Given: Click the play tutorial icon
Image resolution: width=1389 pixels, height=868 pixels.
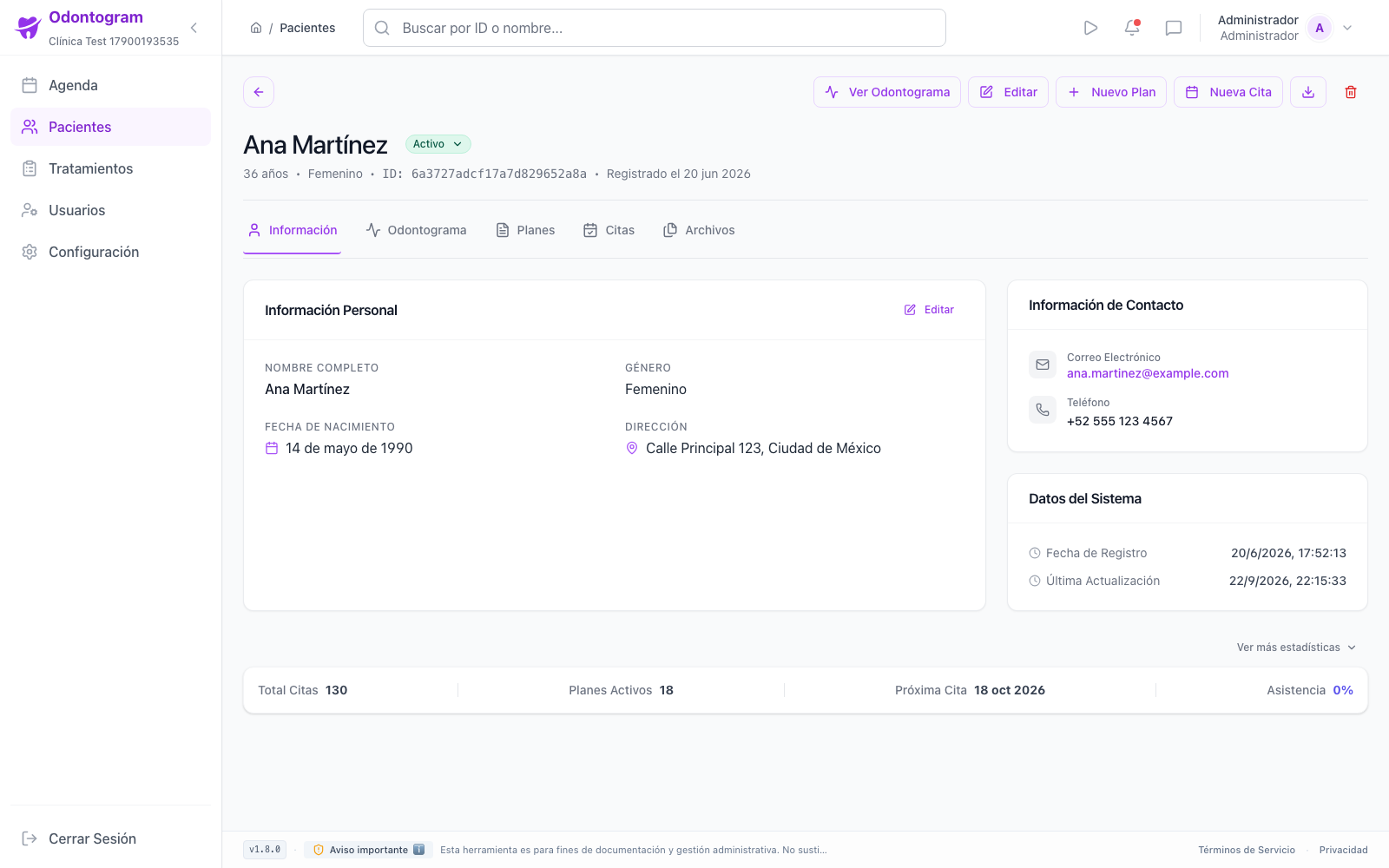Looking at the screenshot, I should [x=1090, y=28].
